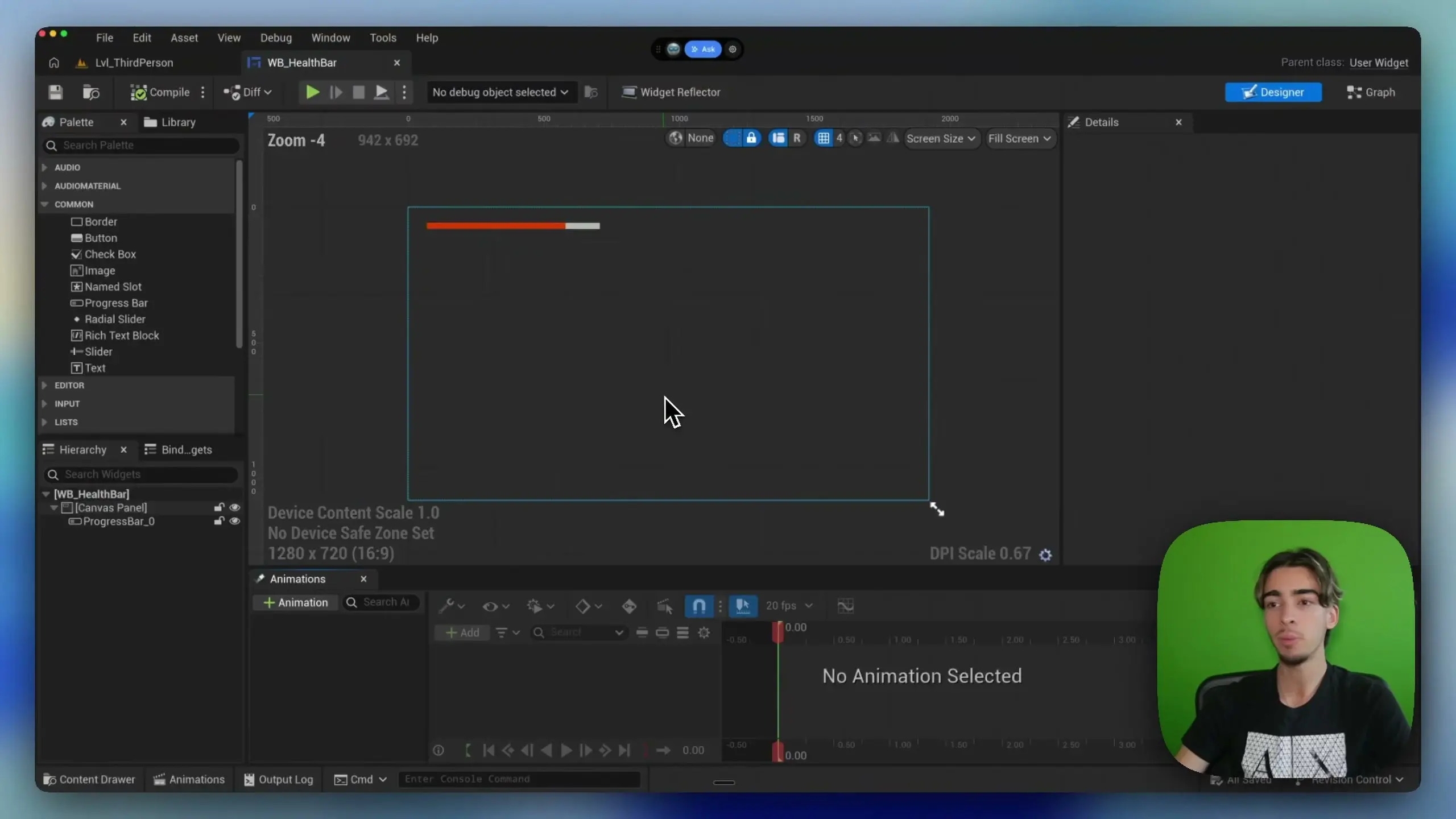1456x819 pixels.
Task: Add a new animation with + Animation
Action: pyautogui.click(x=295, y=602)
